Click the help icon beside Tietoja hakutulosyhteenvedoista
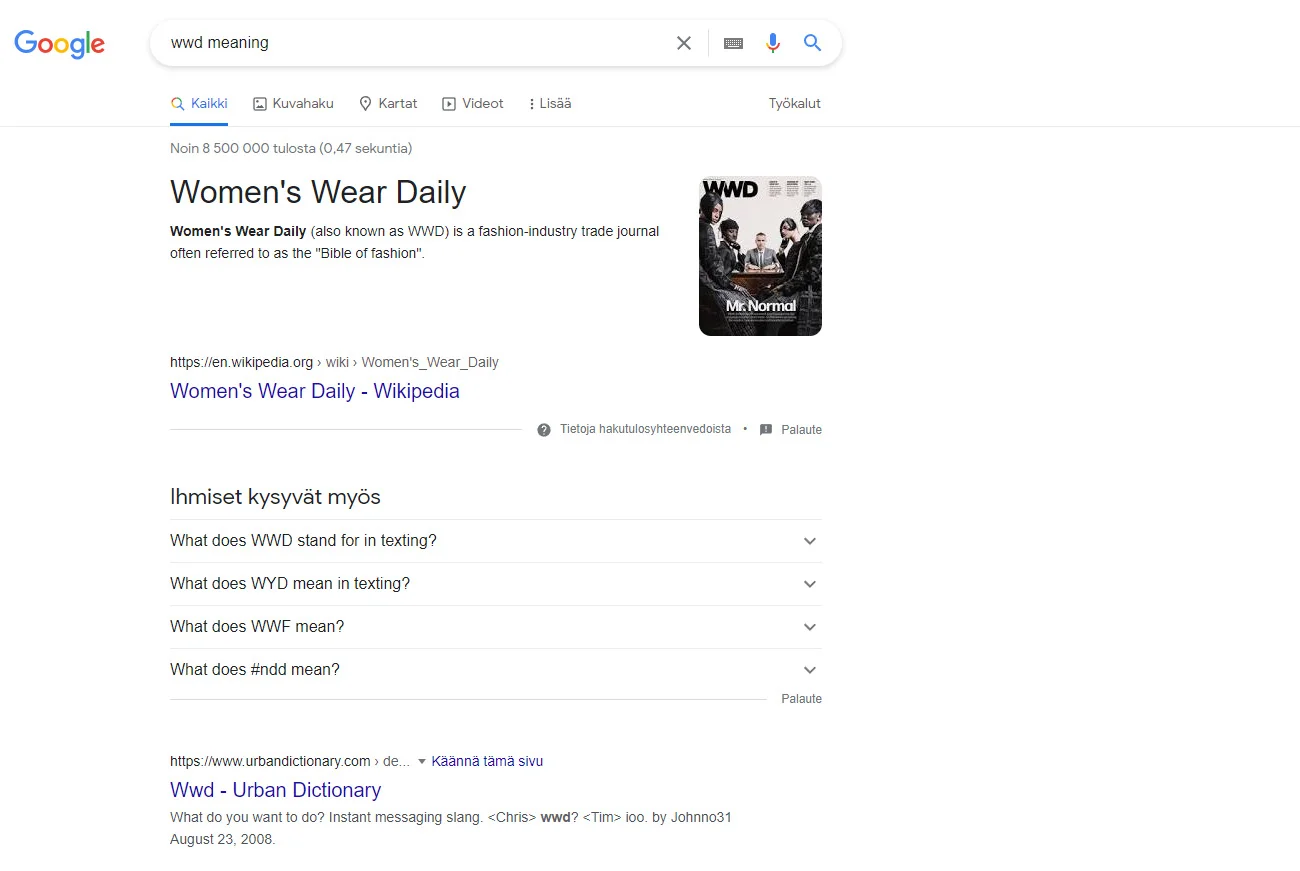This screenshot has width=1300, height=871. coord(544,430)
